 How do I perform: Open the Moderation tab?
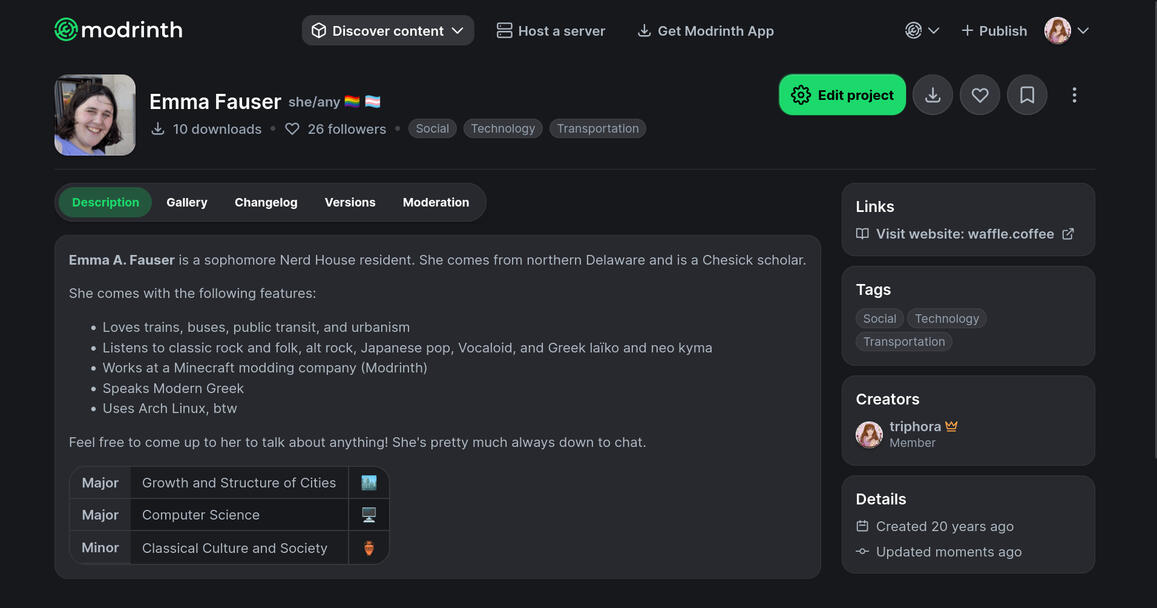coord(435,202)
